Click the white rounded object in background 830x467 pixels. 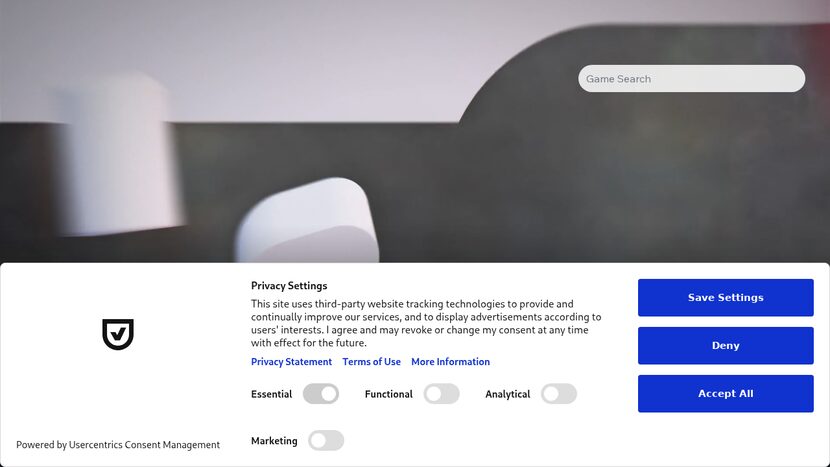(308, 221)
